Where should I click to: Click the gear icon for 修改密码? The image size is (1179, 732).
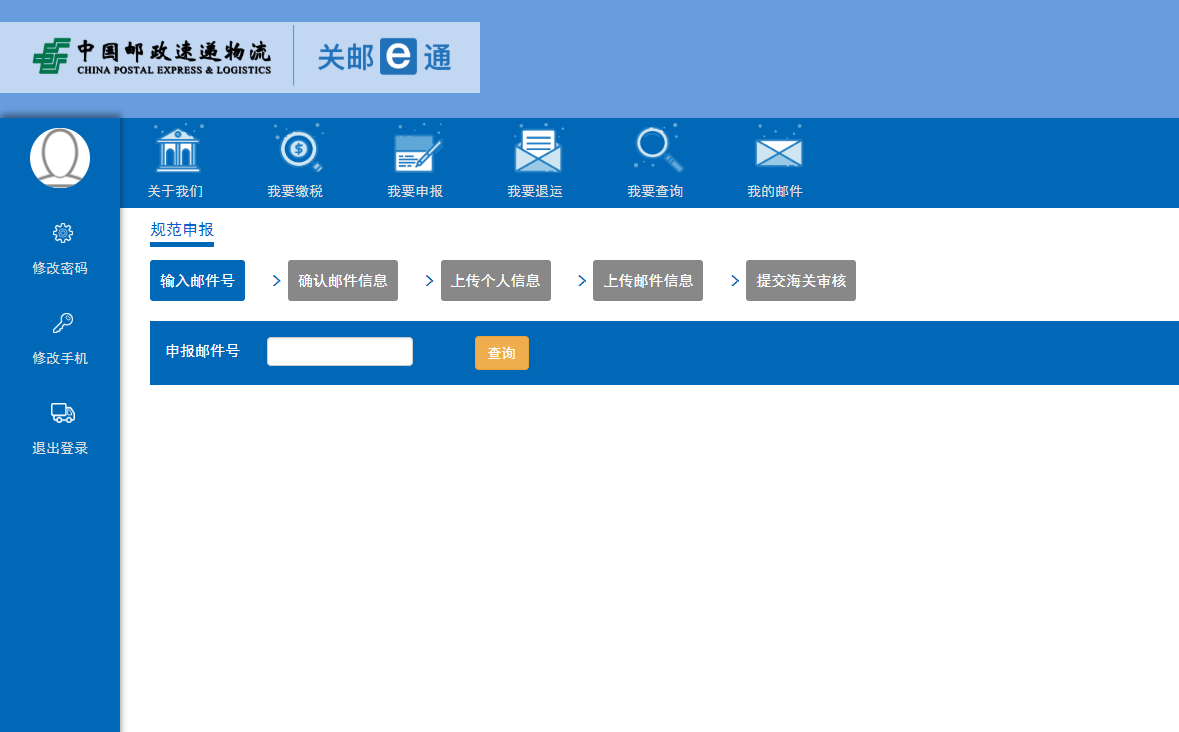[x=62, y=233]
